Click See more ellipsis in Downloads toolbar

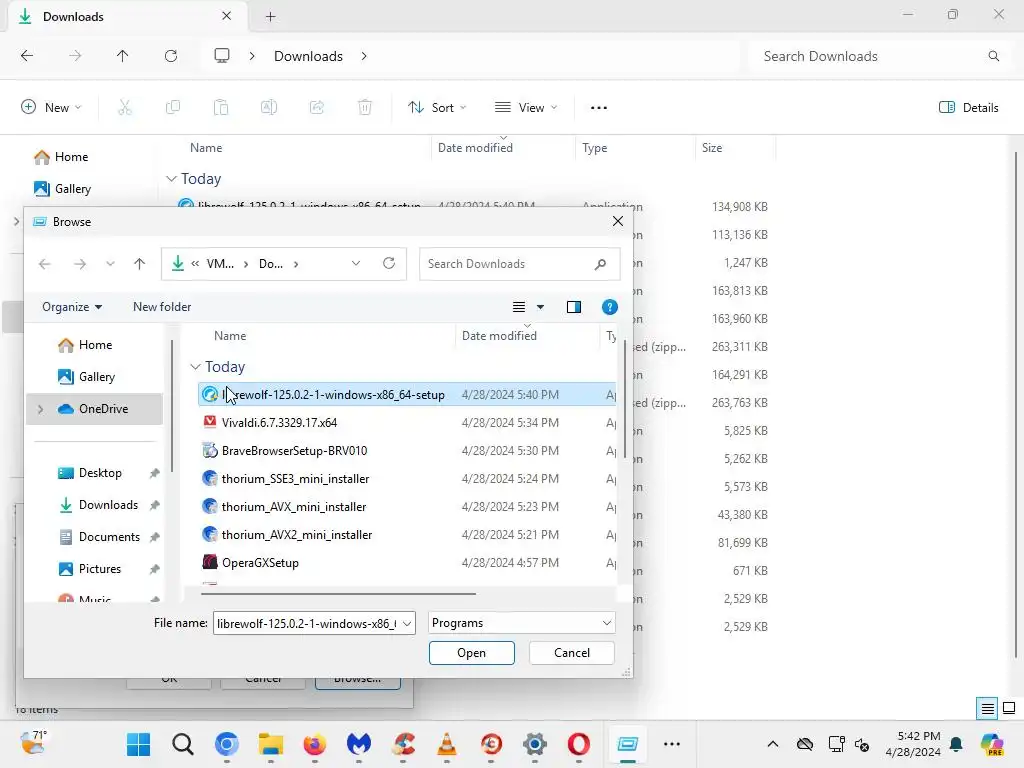tap(599, 108)
